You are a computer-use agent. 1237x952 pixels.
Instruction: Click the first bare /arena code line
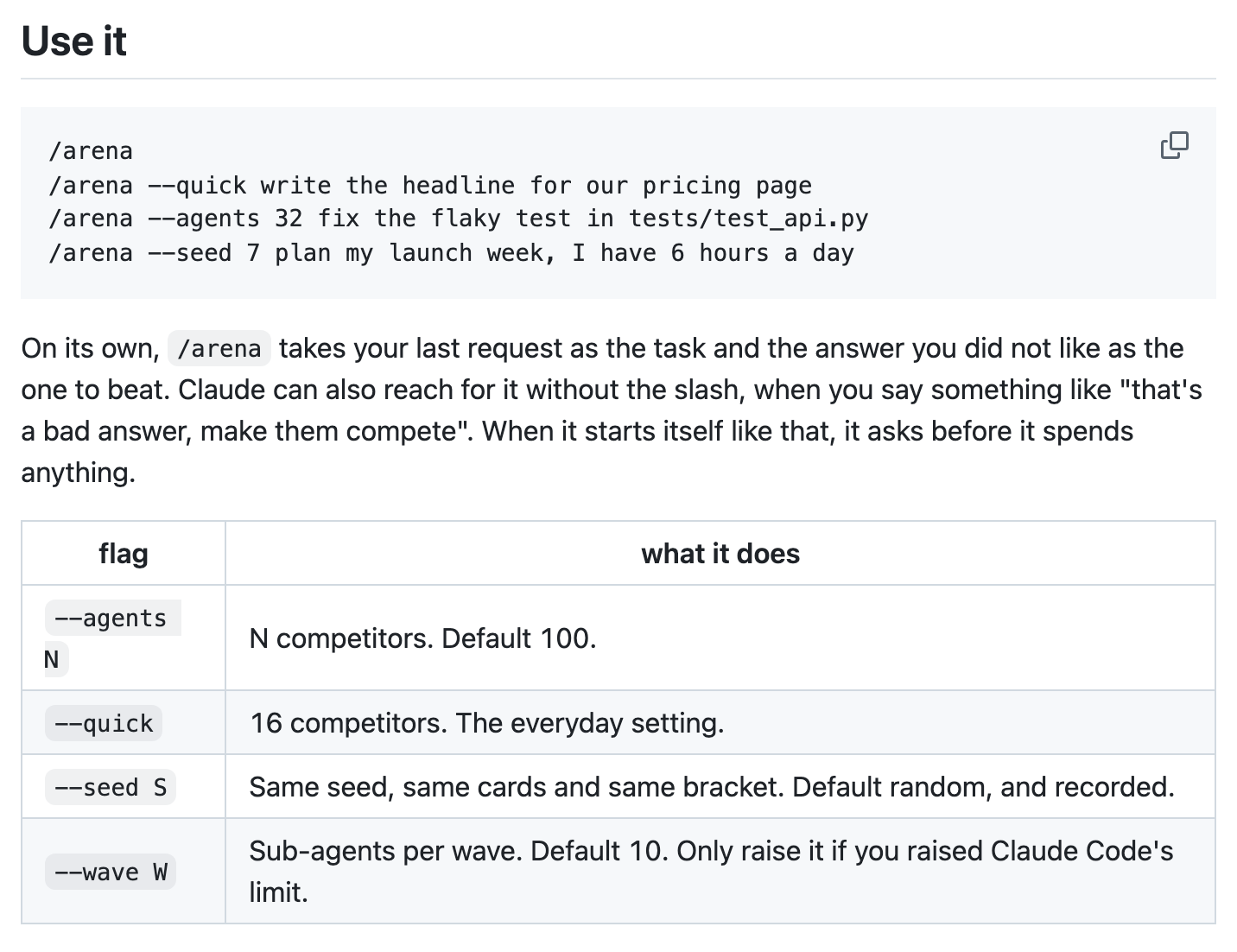[91, 151]
